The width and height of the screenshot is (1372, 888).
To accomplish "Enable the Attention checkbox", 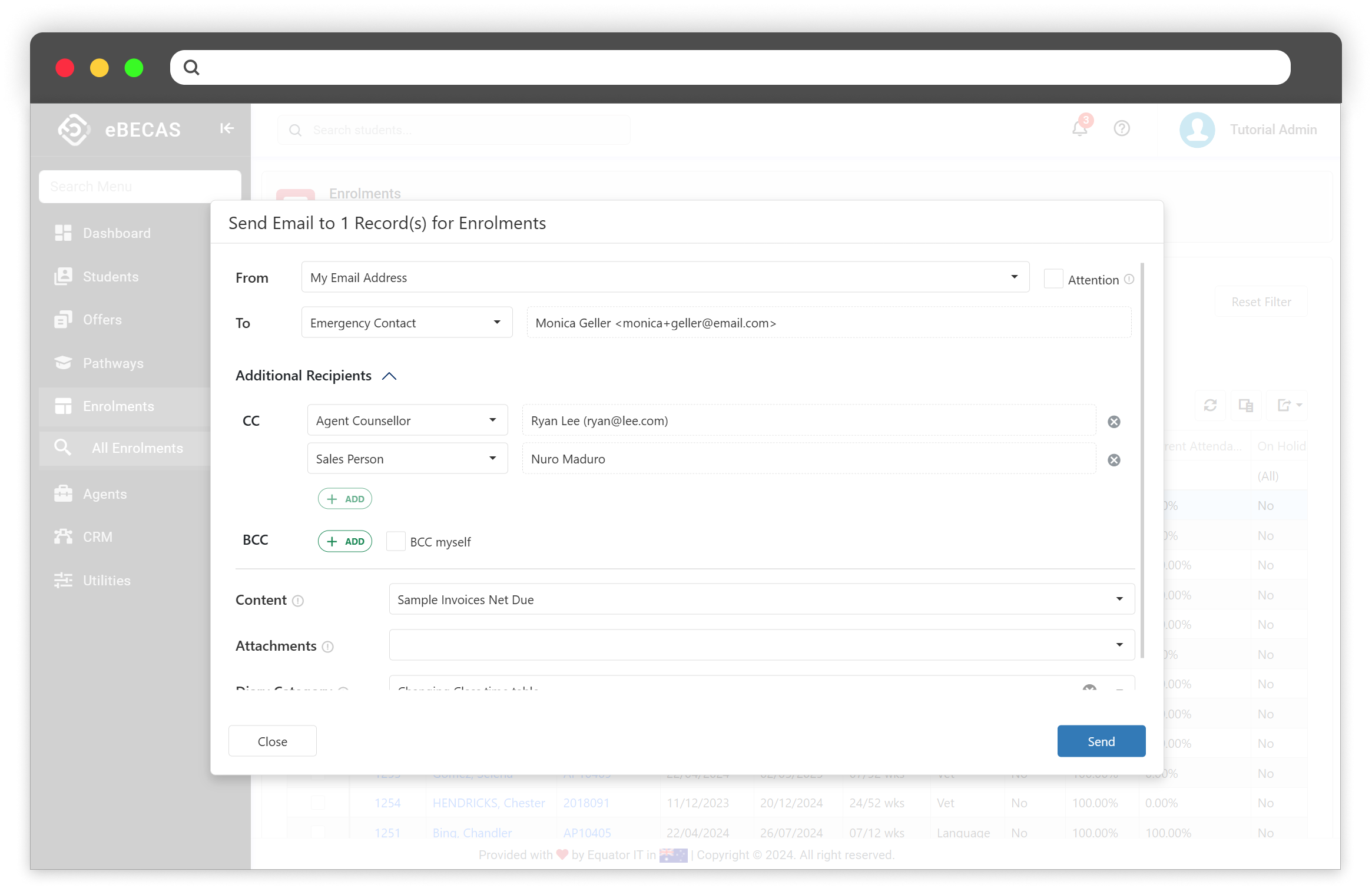I will click(1053, 279).
